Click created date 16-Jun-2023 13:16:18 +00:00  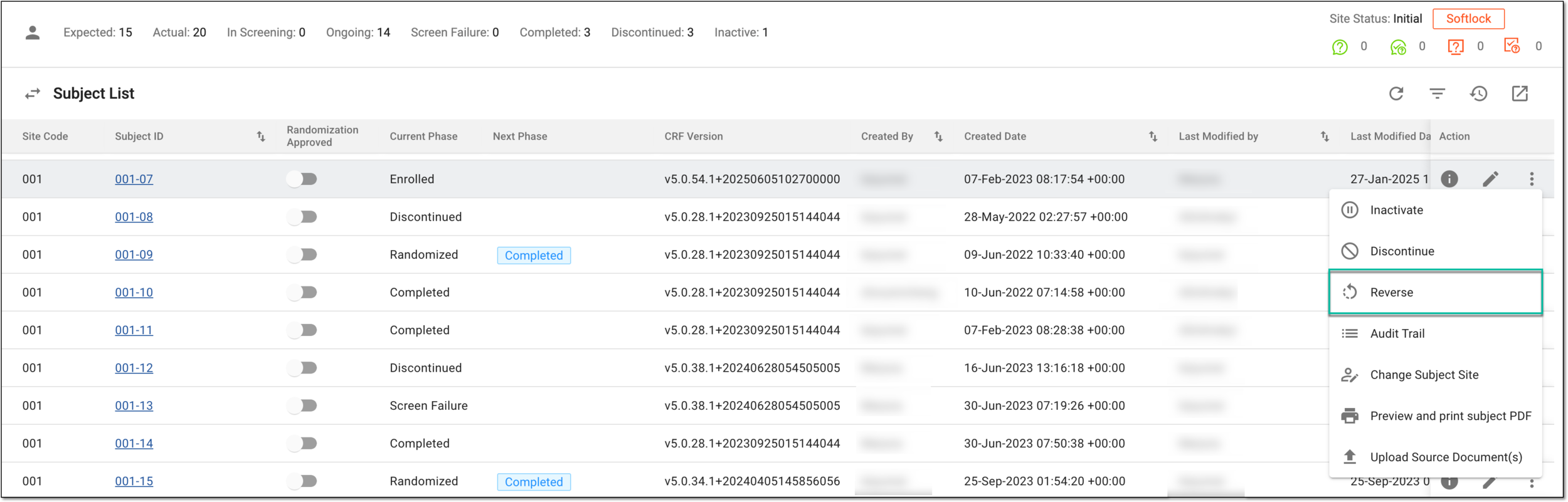coord(1044,368)
